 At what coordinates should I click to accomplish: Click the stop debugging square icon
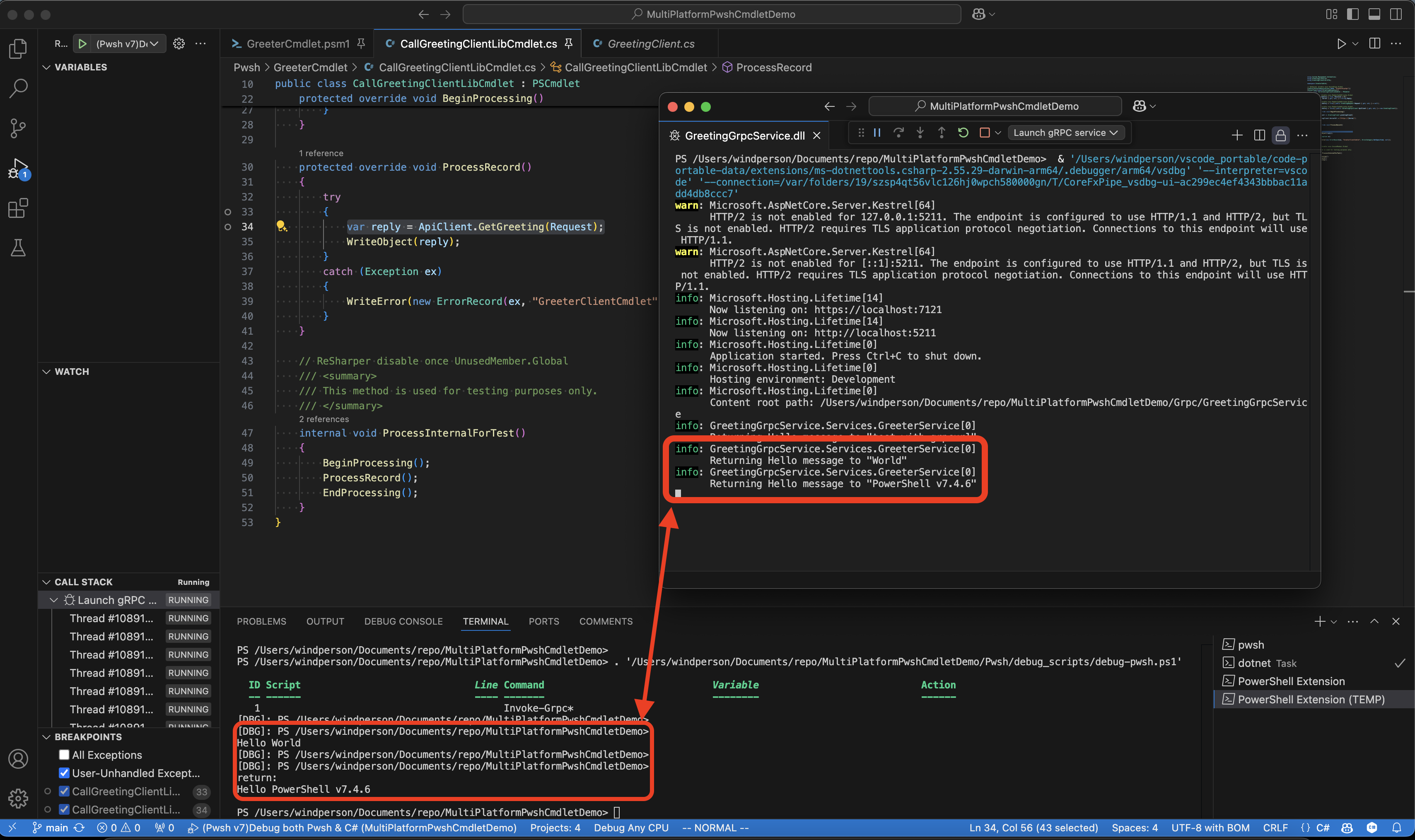tap(984, 133)
